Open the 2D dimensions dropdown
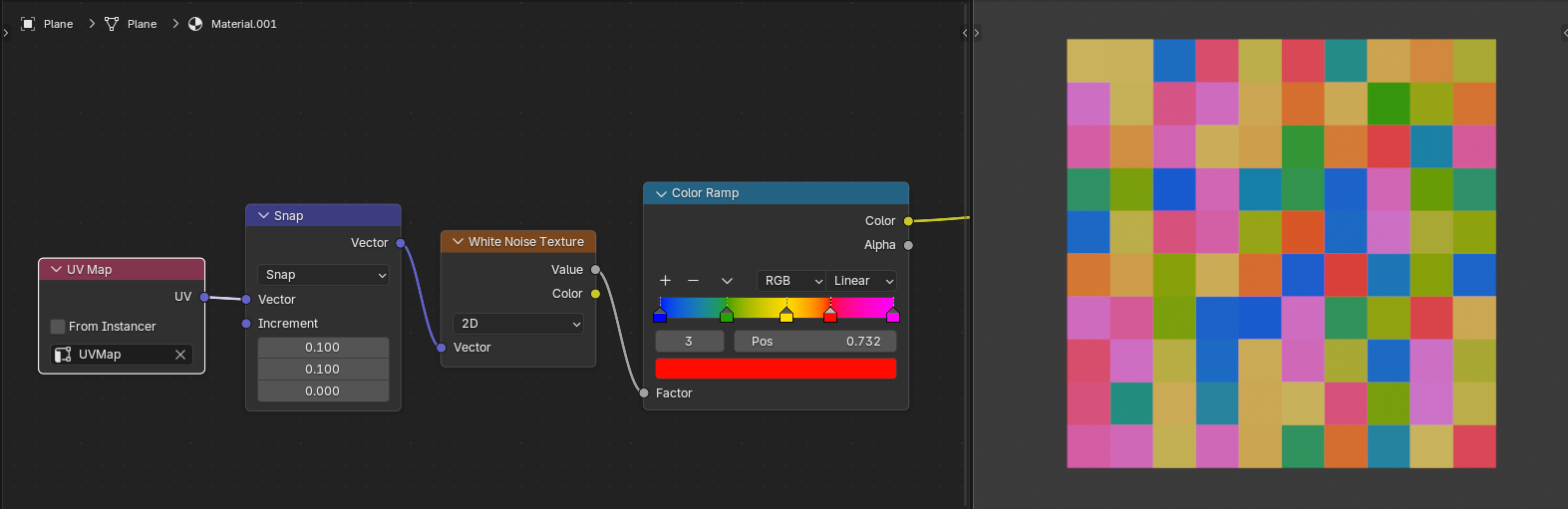 tap(518, 324)
